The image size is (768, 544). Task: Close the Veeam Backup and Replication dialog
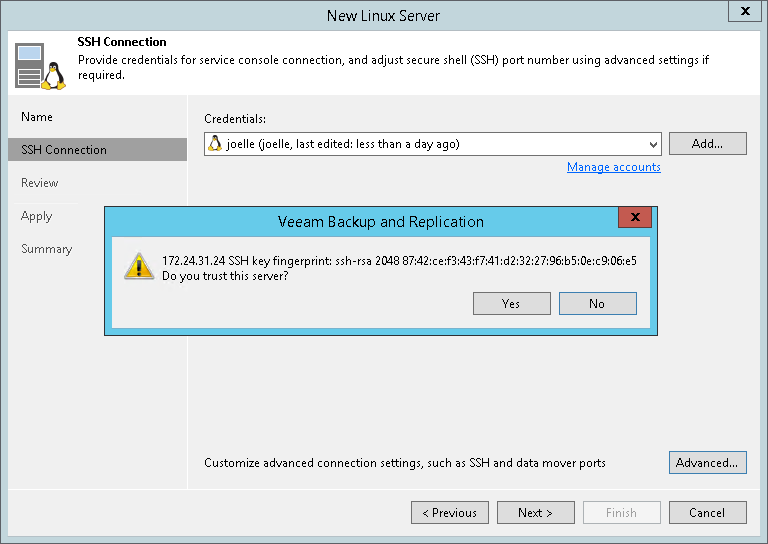635,219
